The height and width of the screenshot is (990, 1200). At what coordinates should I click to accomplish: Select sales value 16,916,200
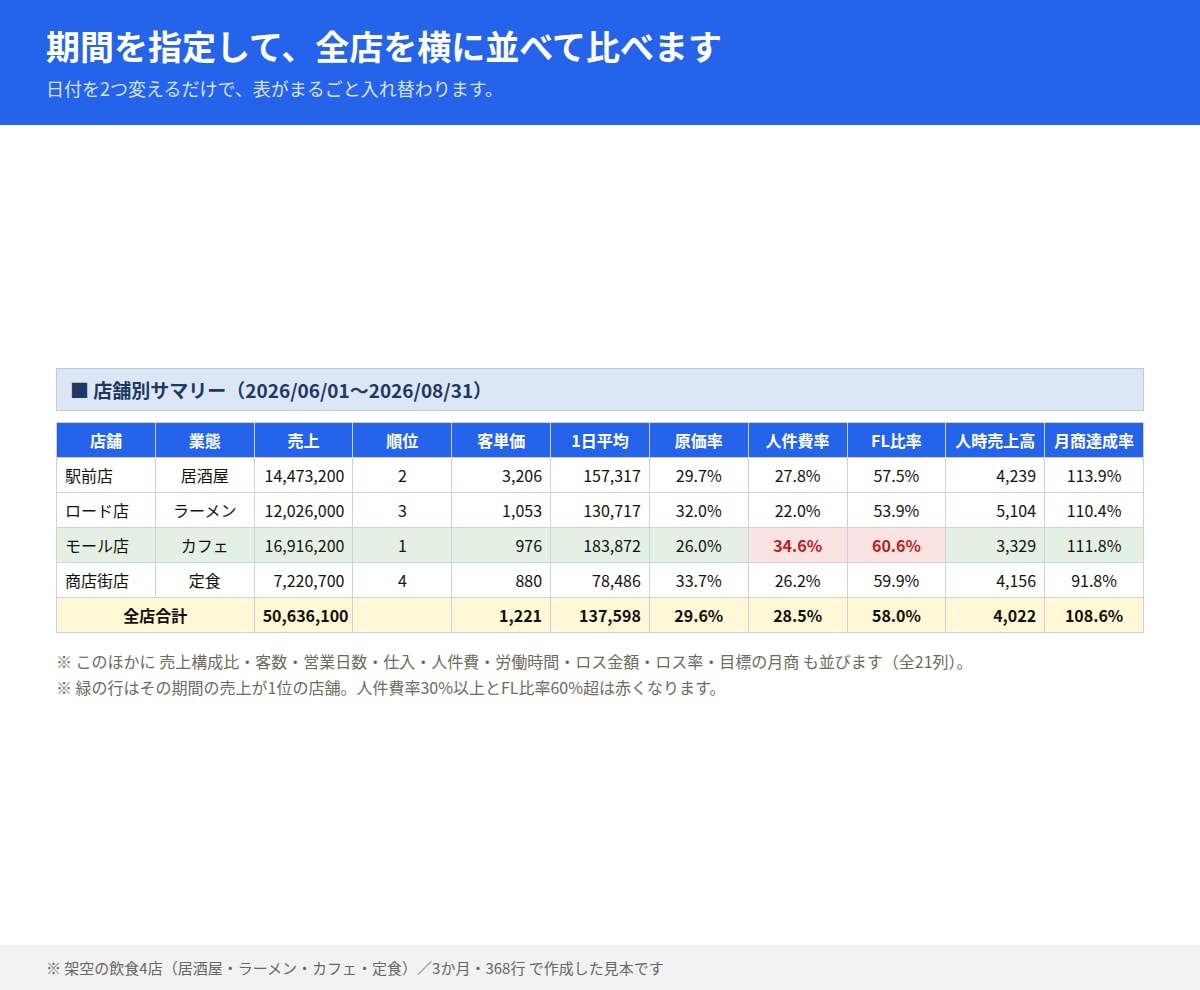click(304, 546)
